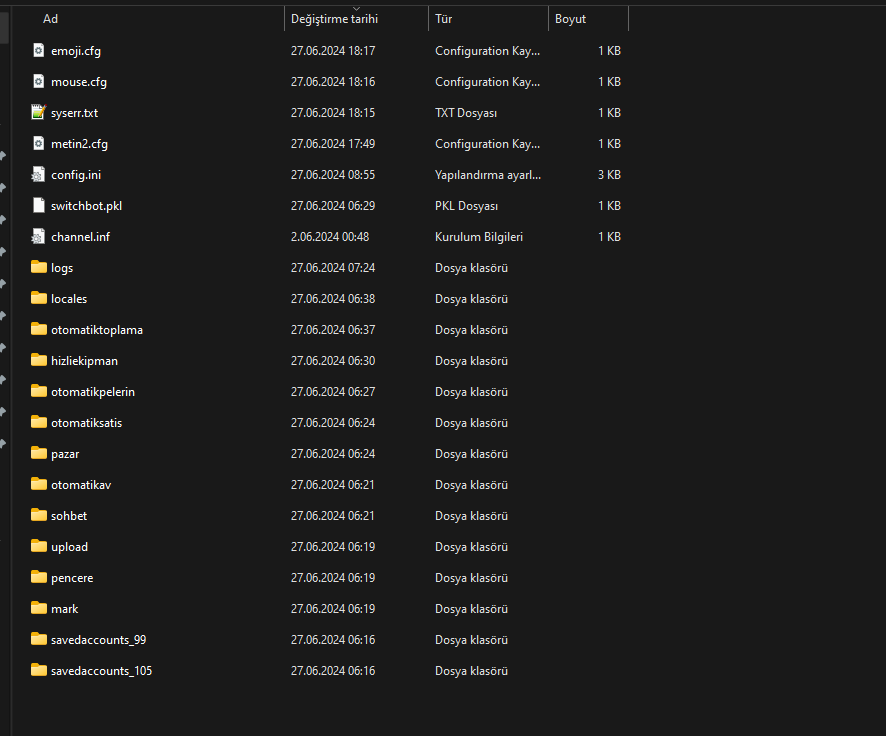Select the mark folder name
This screenshot has width=886, height=736.
64,609
